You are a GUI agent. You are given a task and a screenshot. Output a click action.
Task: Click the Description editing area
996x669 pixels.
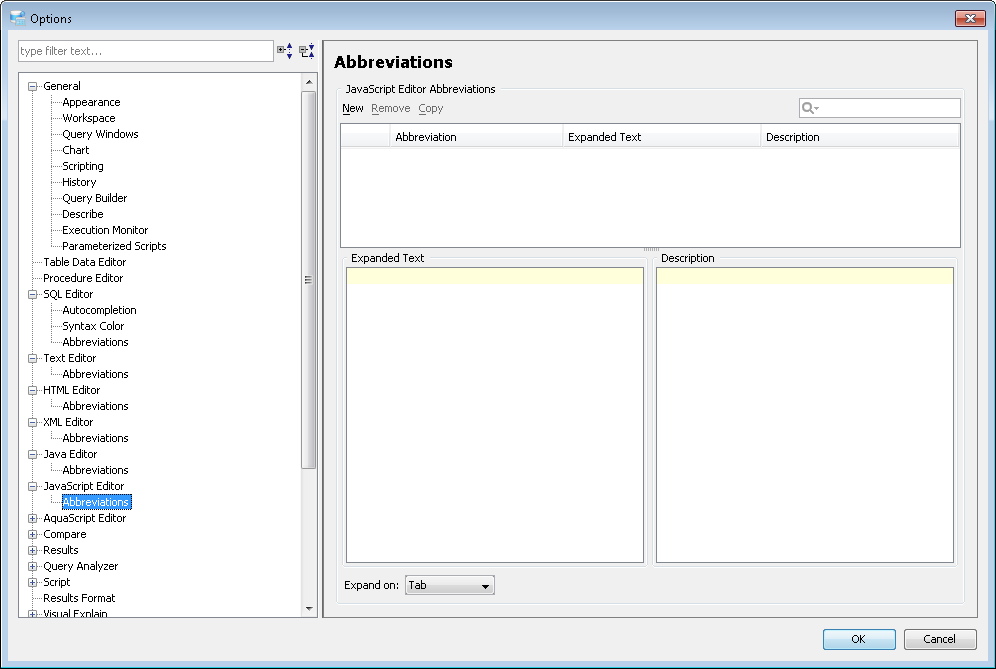pos(805,415)
